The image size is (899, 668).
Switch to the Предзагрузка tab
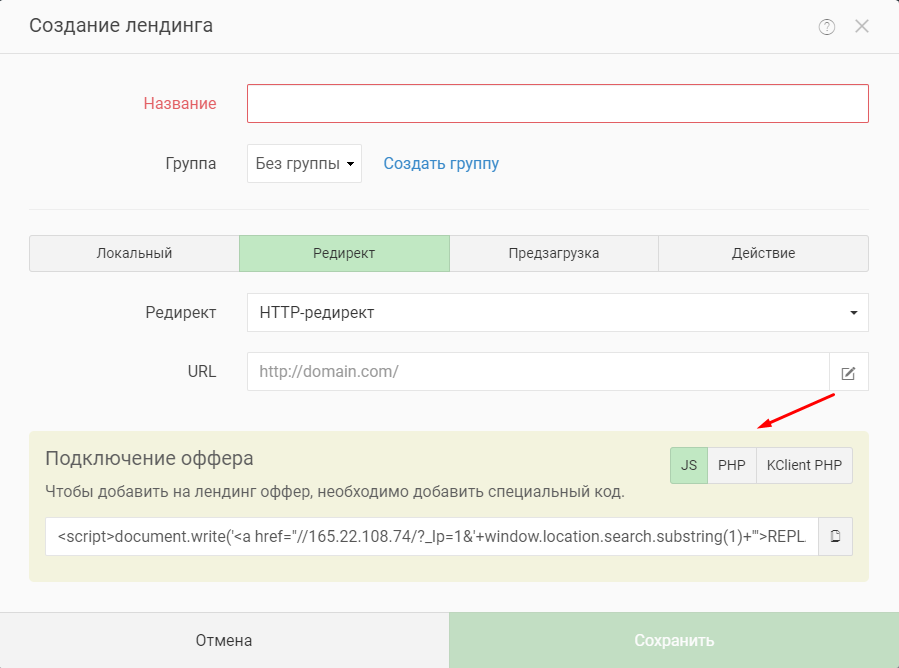tap(554, 253)
